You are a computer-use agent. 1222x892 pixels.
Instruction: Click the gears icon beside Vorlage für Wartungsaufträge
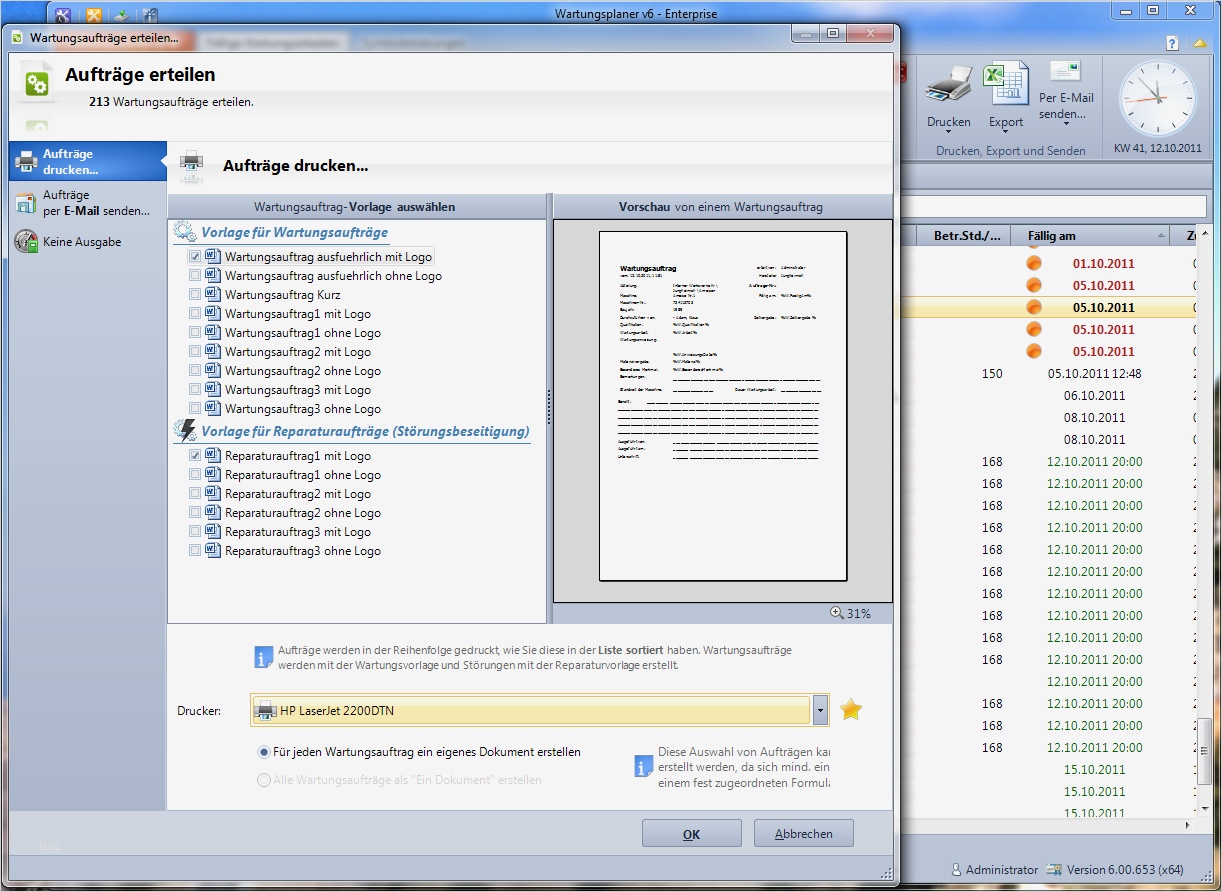185,232
